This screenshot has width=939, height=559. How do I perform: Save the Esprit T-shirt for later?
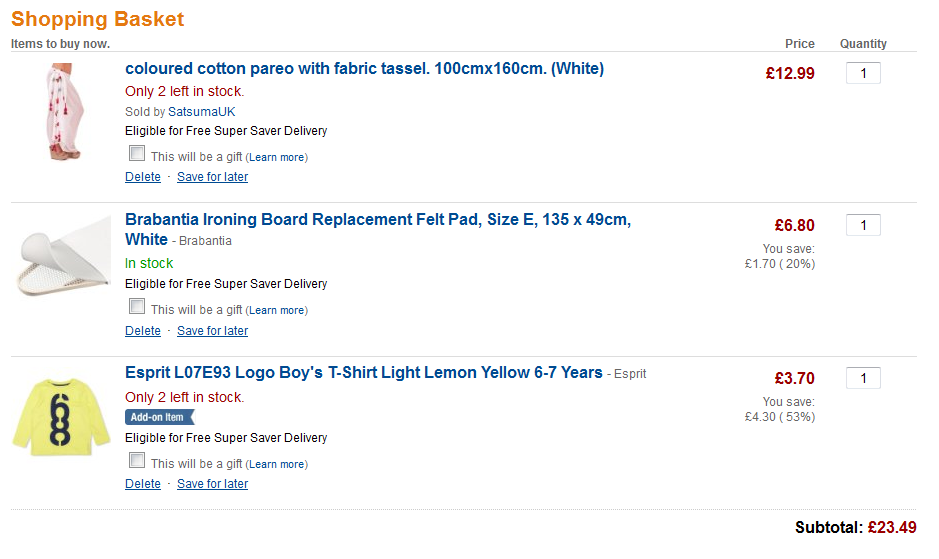pos(212,484)
